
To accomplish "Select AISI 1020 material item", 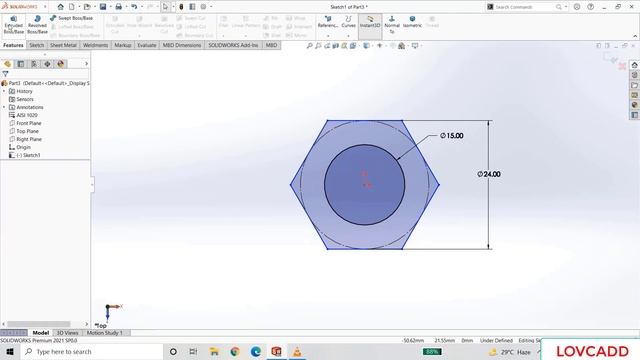I will pos(23,115).
